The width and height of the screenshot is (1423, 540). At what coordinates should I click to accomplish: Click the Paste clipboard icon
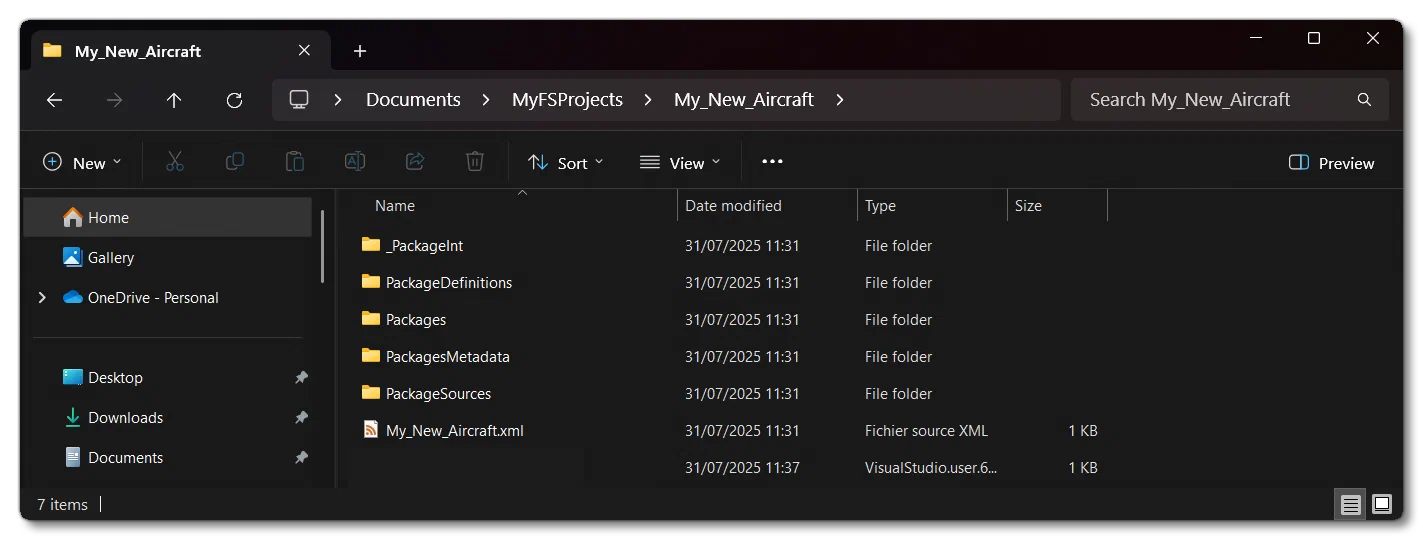click(x=295, y=162)
